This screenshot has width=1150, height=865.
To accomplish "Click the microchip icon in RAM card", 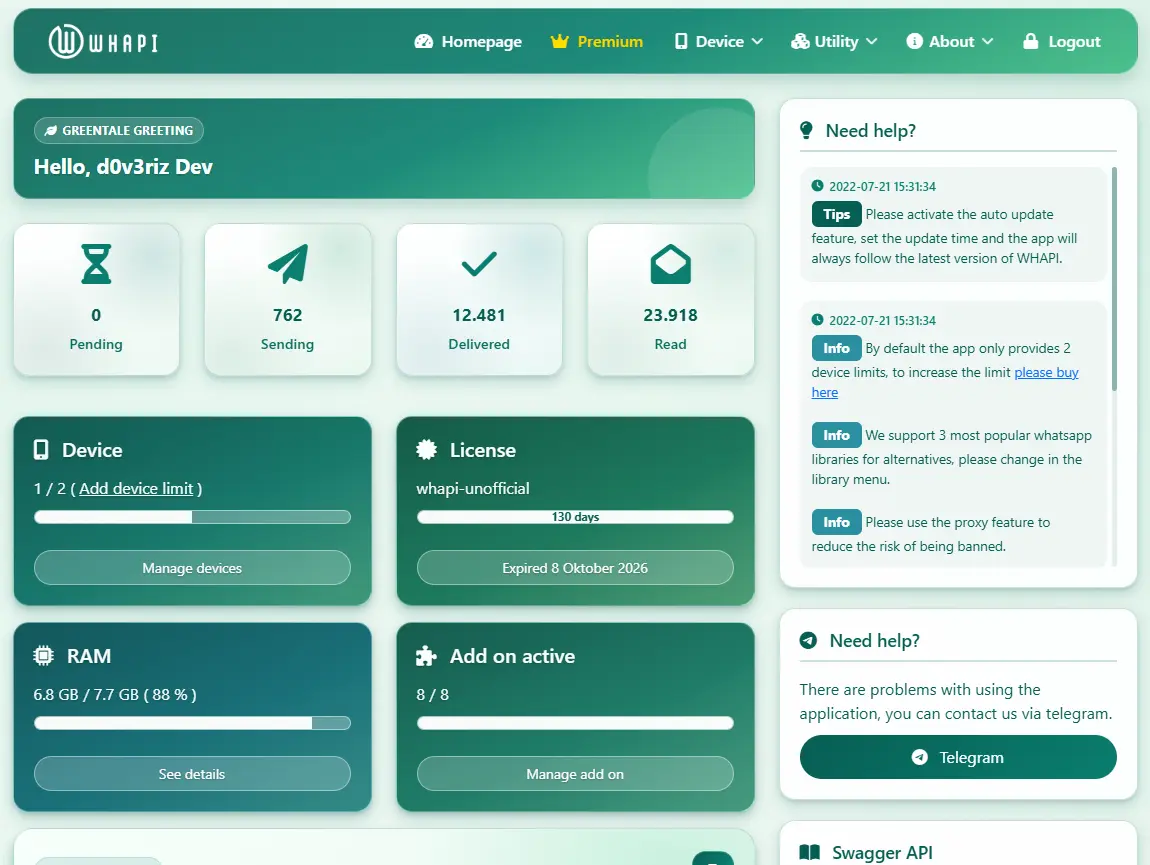I will point(43,656).
